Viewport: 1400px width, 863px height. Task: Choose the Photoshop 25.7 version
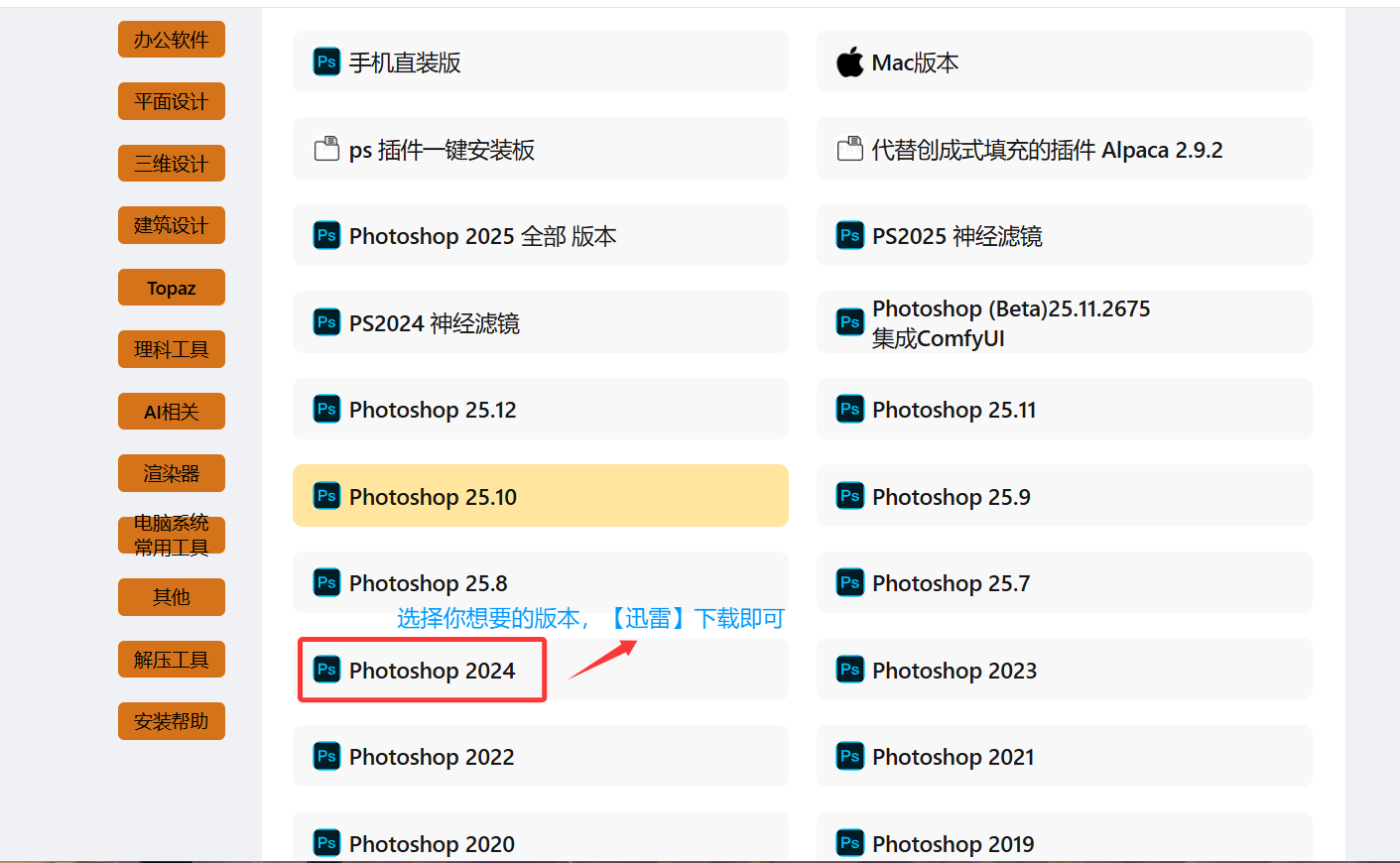tap(1065, 582)
